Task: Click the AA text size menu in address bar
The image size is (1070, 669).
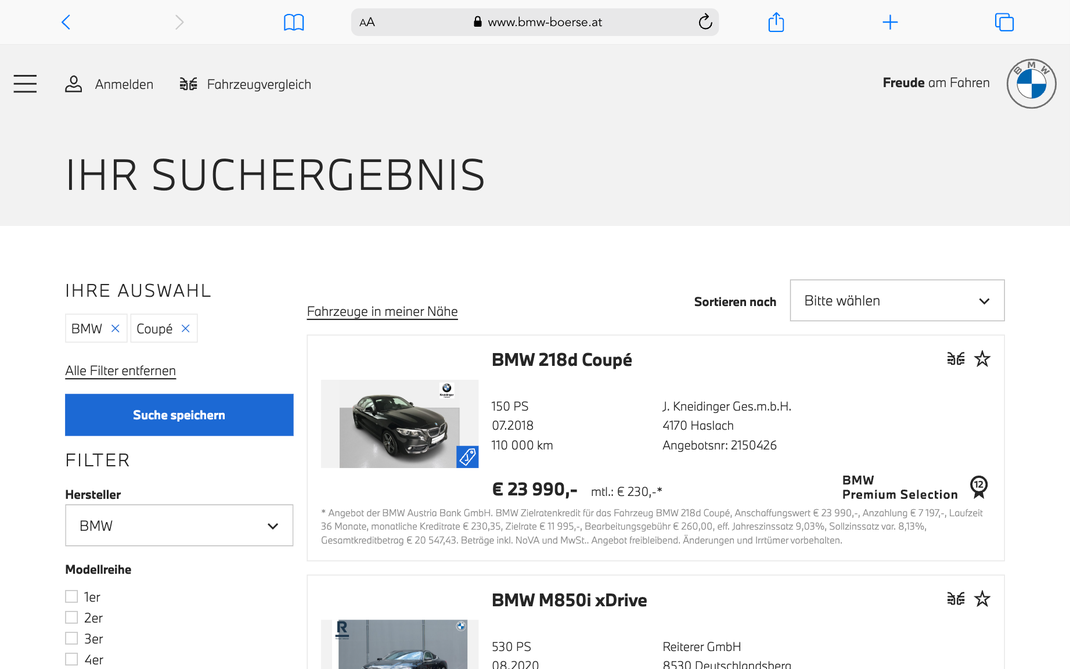Action: pos(367,21)
